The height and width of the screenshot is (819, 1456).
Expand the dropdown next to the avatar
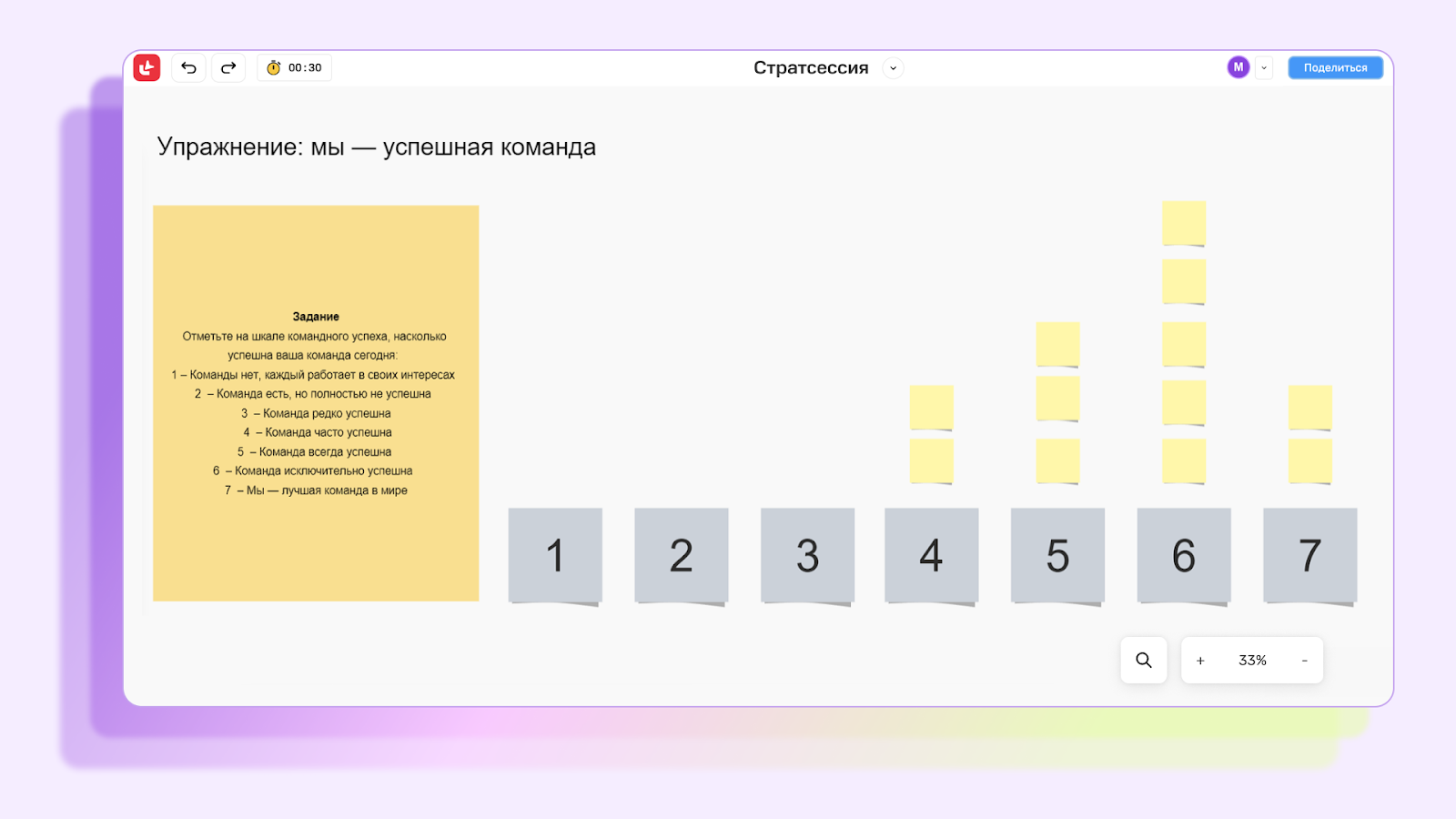coord(1264,67)
